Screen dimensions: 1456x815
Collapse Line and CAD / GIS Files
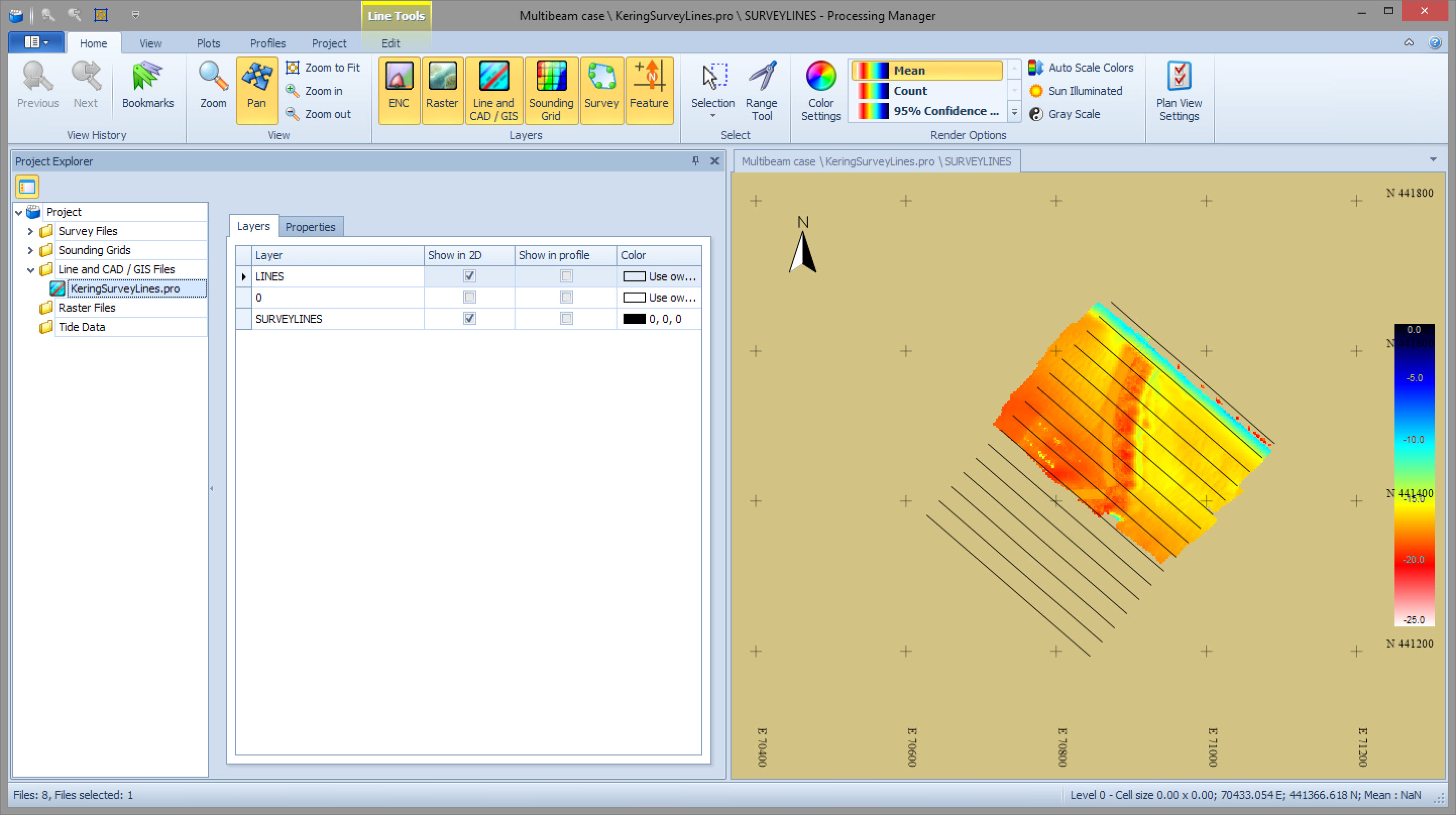tap(30, 270)
